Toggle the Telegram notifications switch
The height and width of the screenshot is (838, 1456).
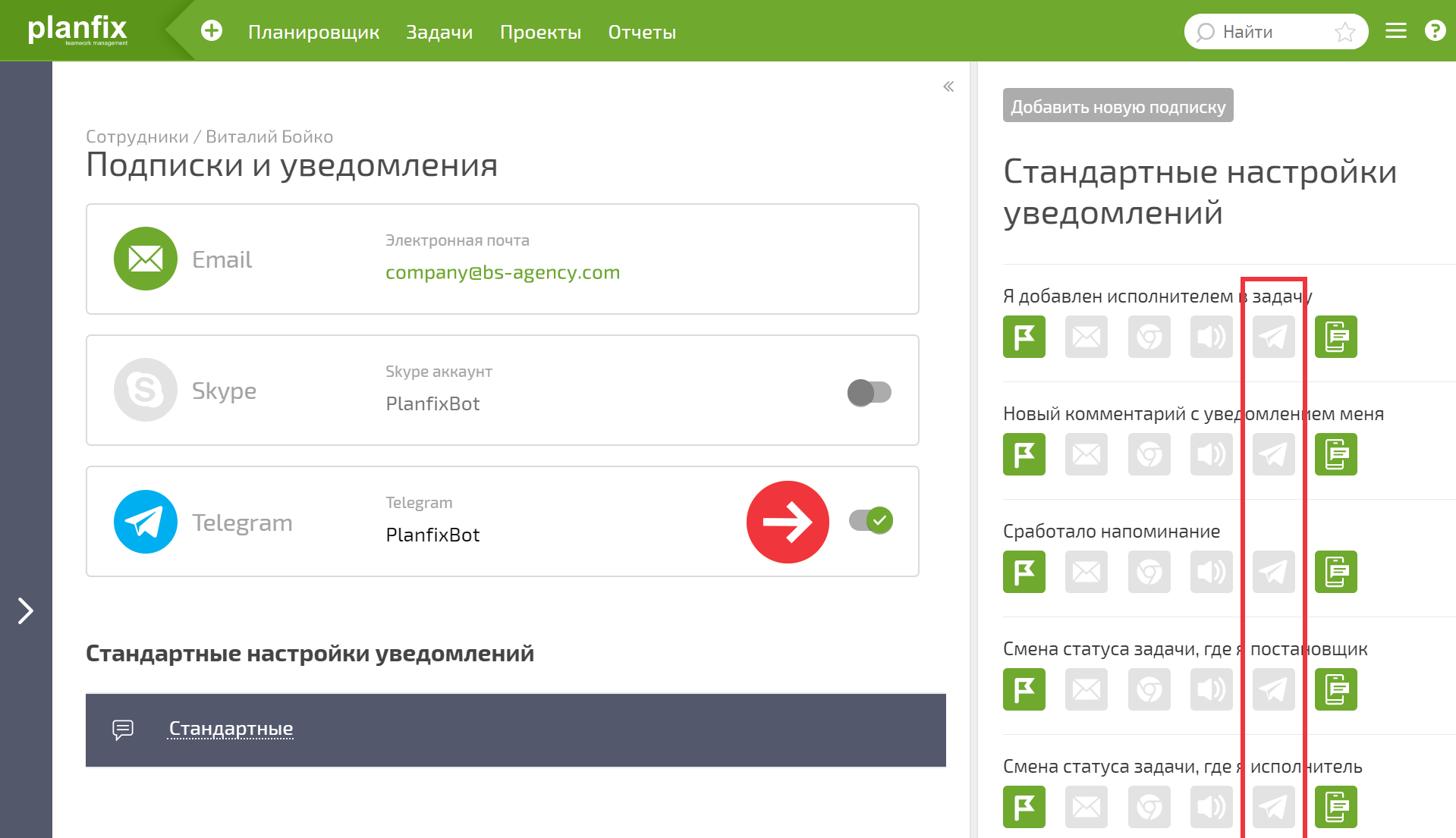[871, 520]
